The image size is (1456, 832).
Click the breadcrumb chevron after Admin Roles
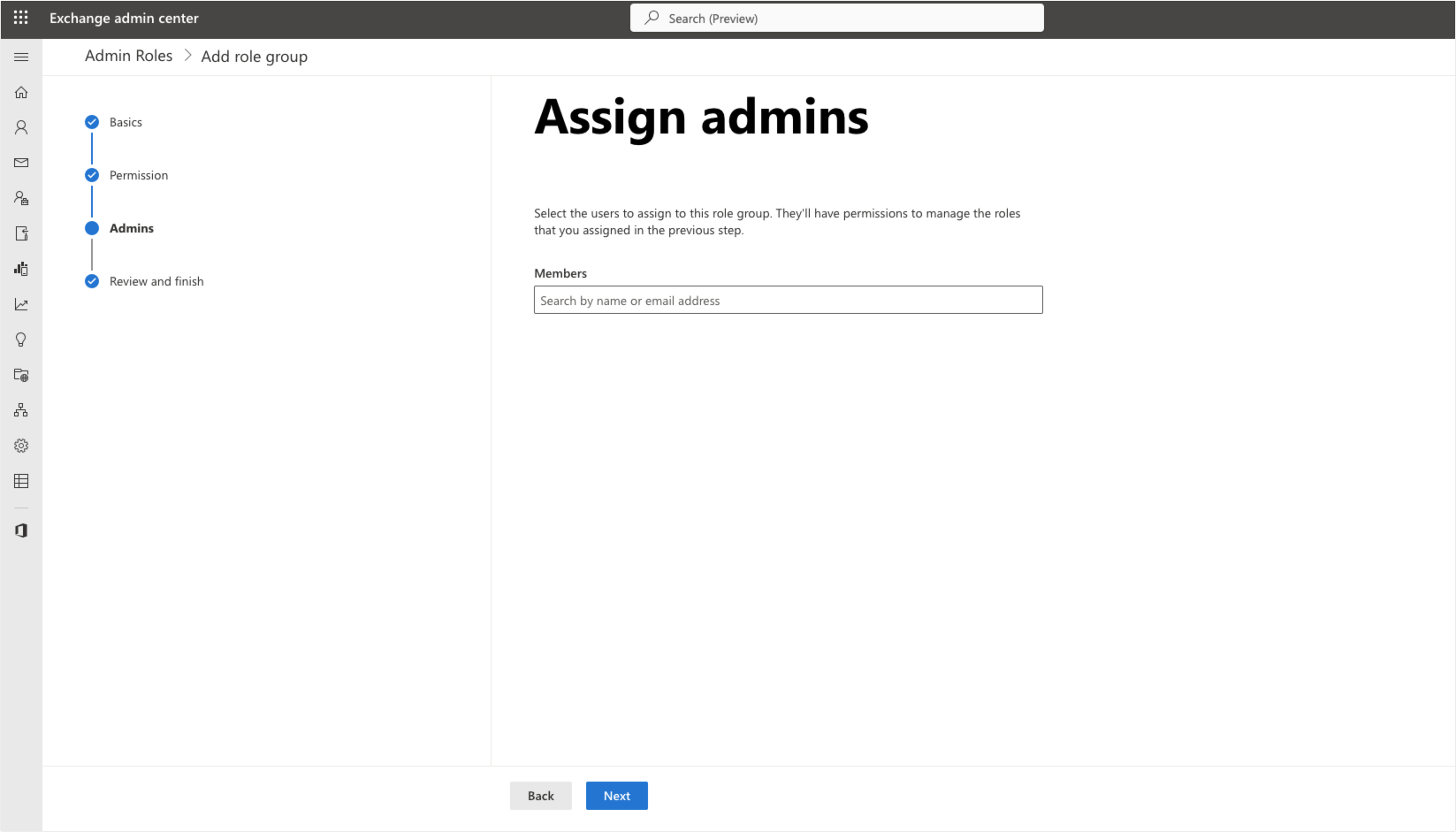[x=187, y=55]
